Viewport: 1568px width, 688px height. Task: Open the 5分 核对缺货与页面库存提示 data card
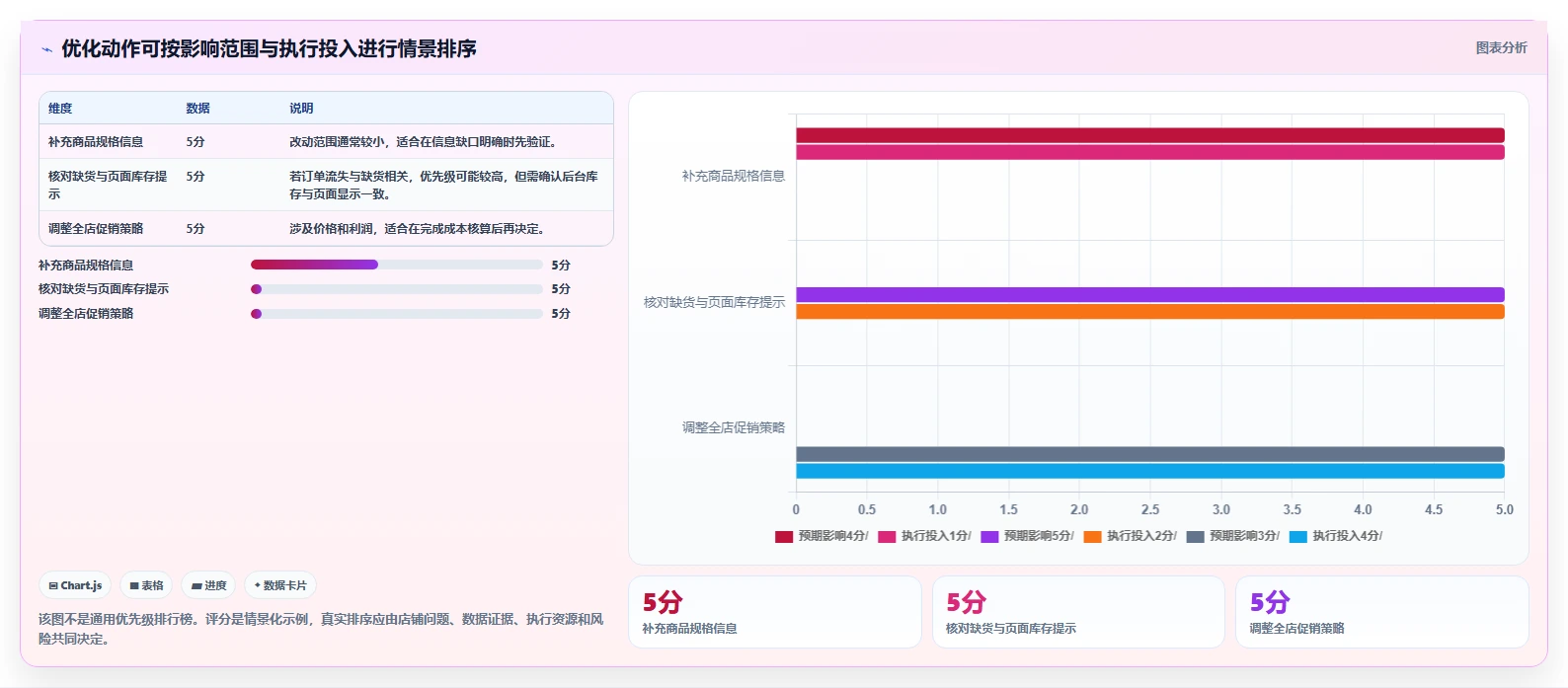(x=1078, y=612)
